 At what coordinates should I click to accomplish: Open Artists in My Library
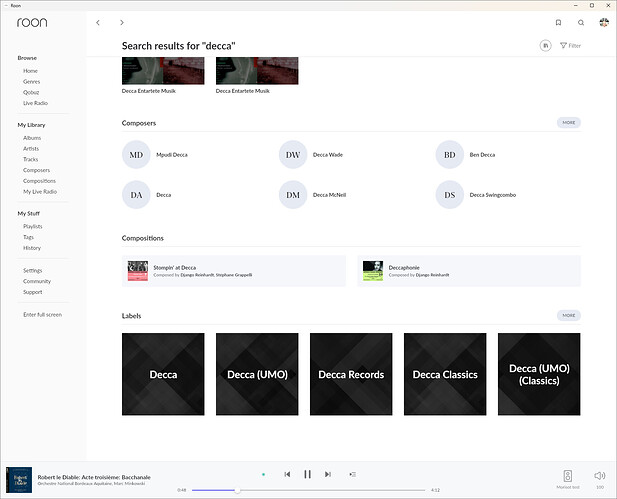[x=31, y=148]
